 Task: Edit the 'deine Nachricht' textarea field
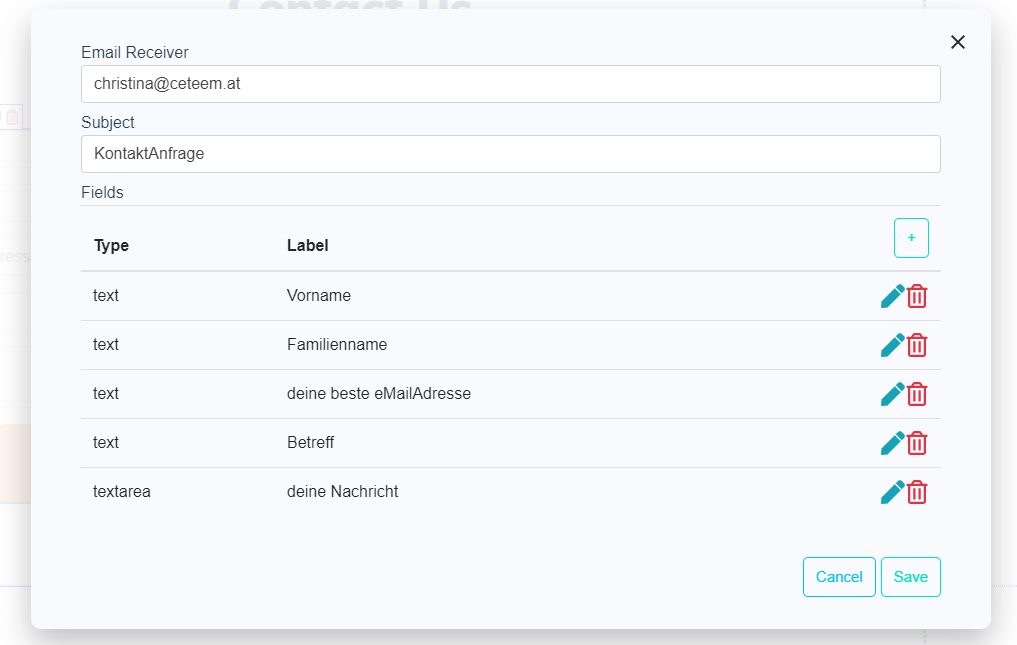point(892,492)
